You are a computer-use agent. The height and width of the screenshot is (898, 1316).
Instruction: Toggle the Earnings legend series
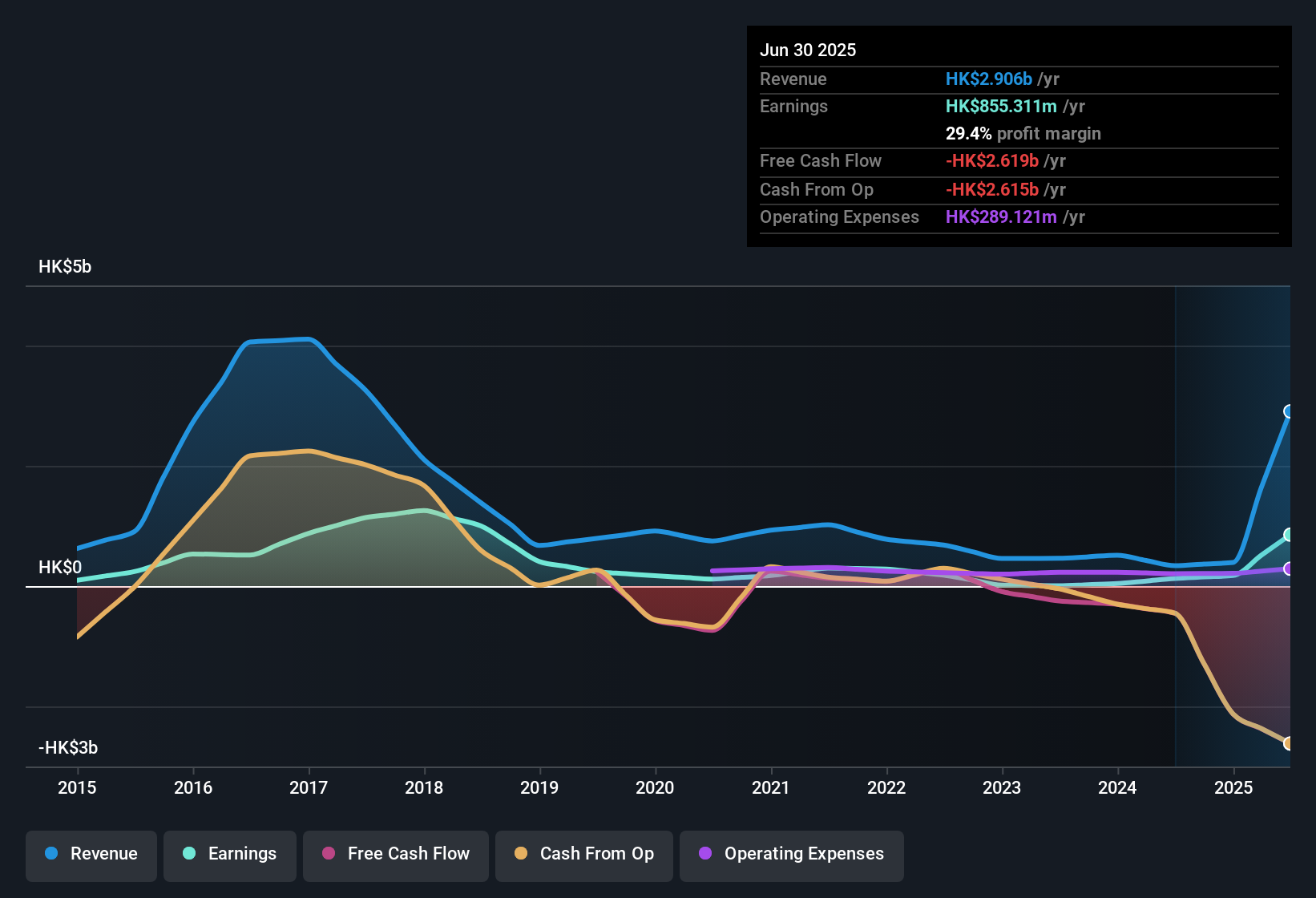(x=230, y=854)
